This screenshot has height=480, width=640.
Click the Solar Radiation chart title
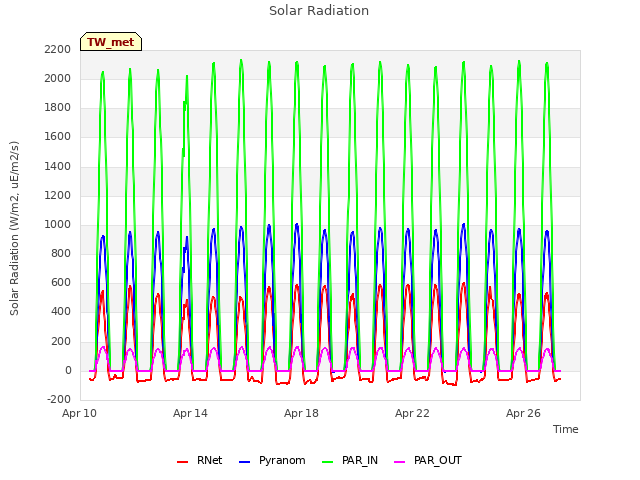tap(319, 11)
